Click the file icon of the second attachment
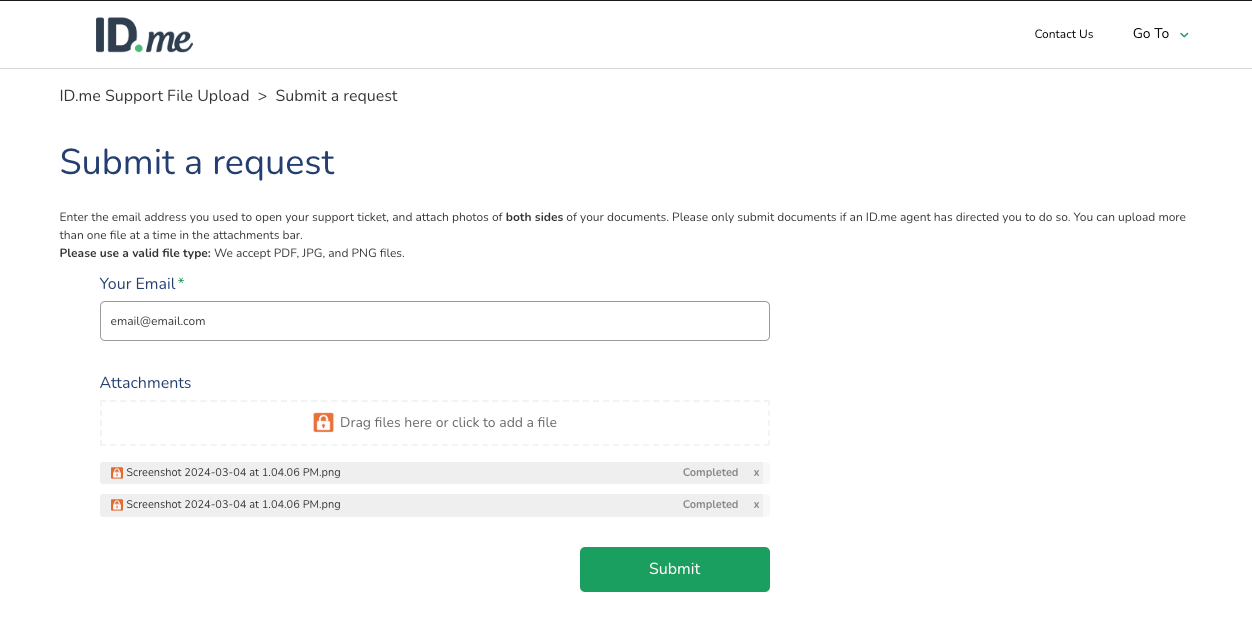Viewport: 1252px width, 637px height. [x=117, y=505]
